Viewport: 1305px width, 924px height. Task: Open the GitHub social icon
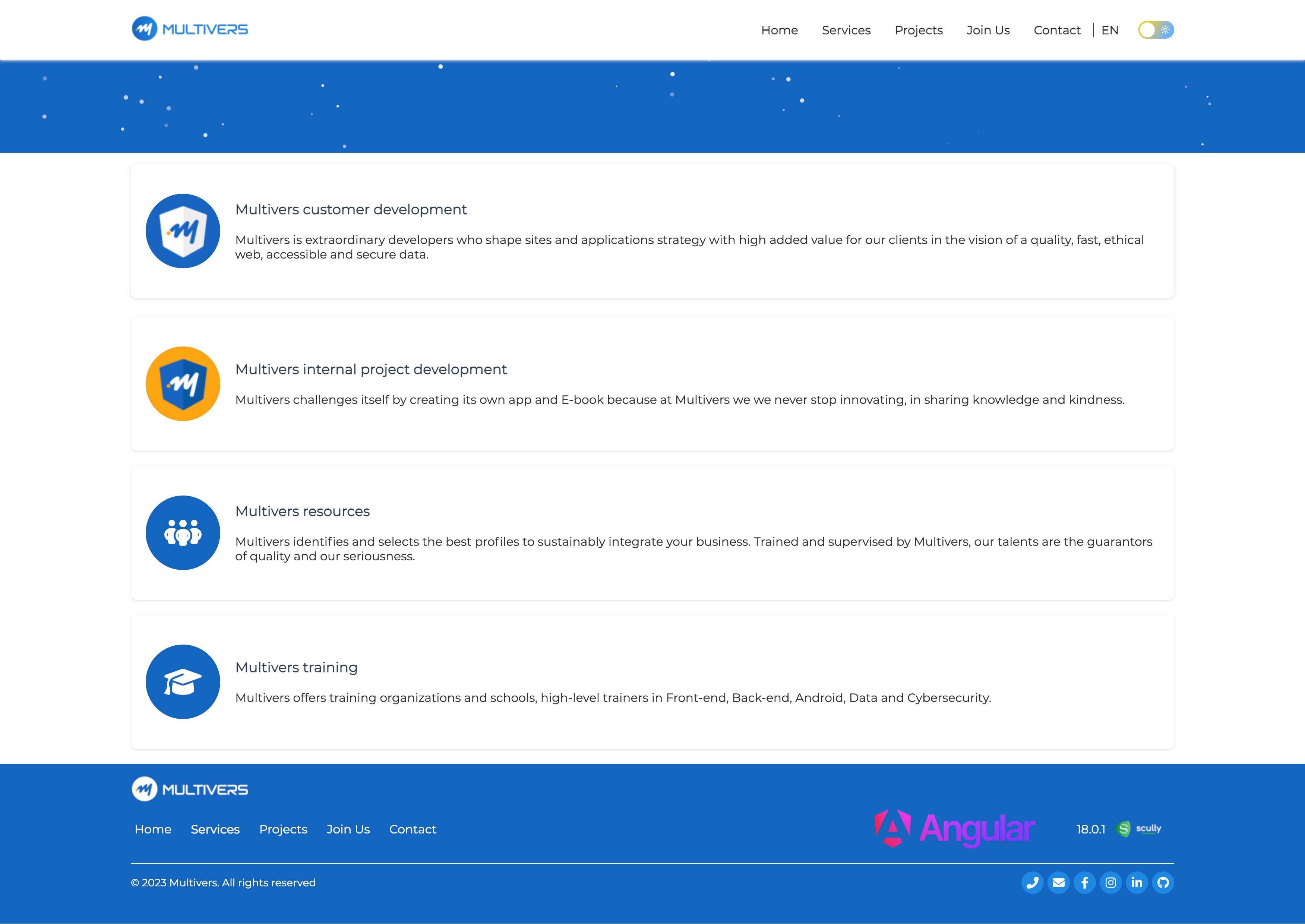pos(1163,883)
